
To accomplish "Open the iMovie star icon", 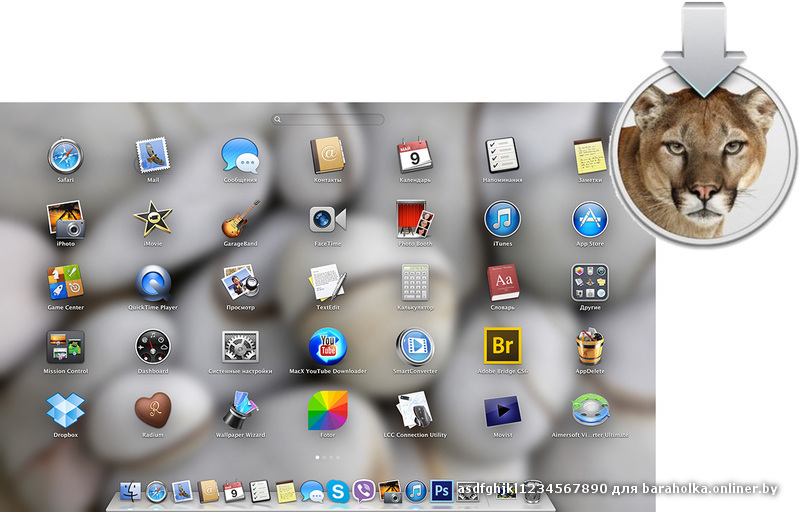I will (x=153, y=219).
